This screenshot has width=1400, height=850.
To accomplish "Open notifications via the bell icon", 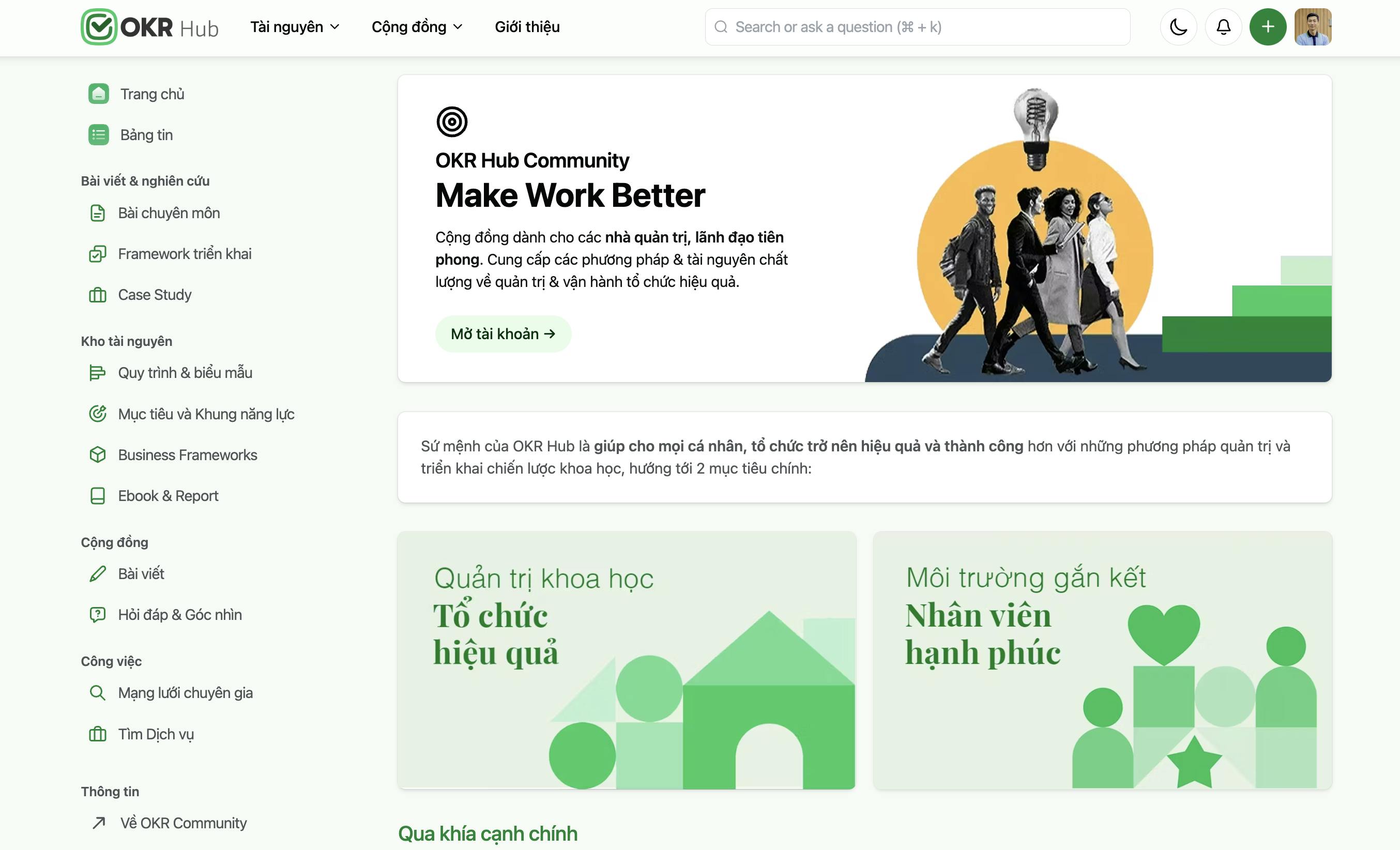I will pyautogui.click(x=1223, y=27).
